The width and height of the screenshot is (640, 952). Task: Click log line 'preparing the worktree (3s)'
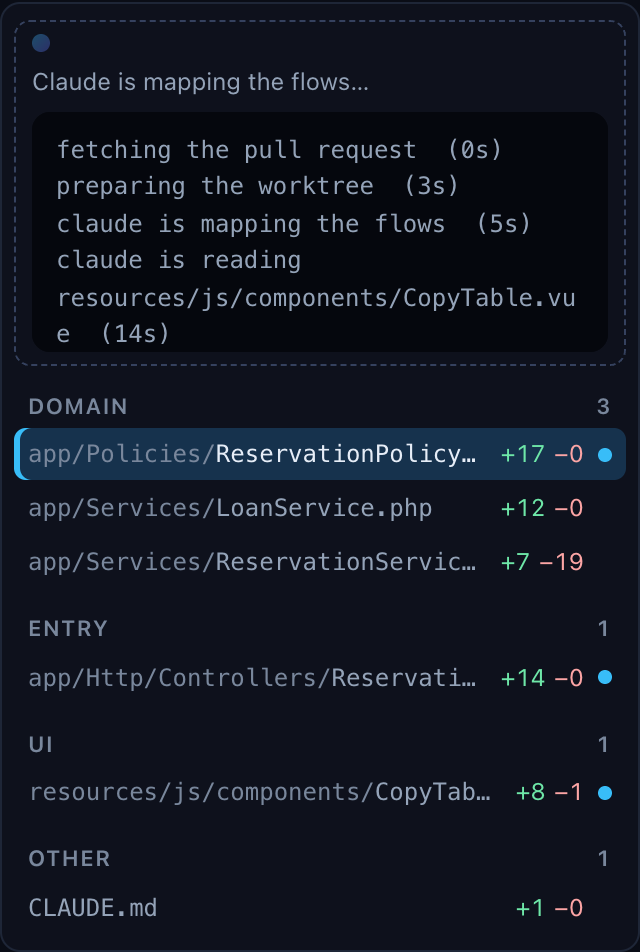click(257, 186)
